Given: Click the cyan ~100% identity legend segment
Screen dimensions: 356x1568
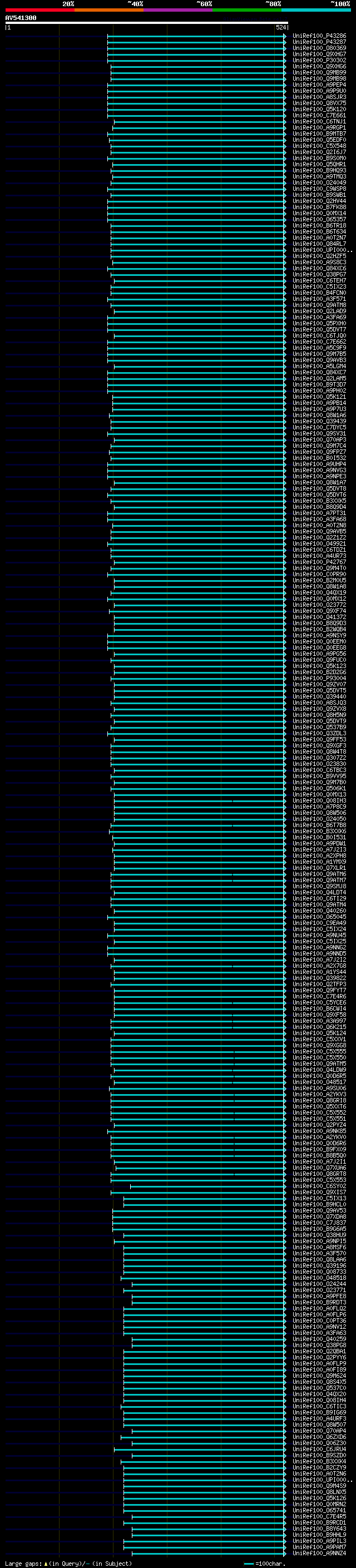Looking at the screenshot, I should coord(315,10).
